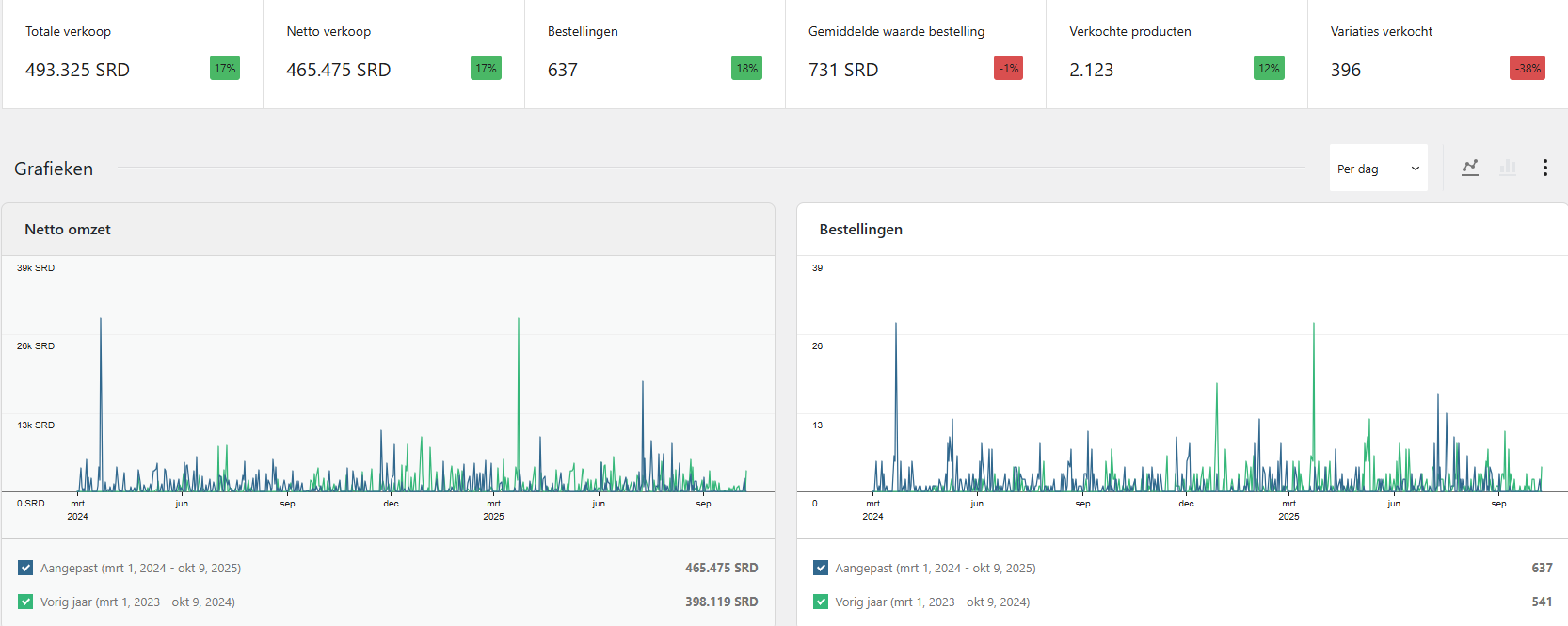
Task: Click the -38% badge on Variaties verkocht
Action: tap(1527, 69)
